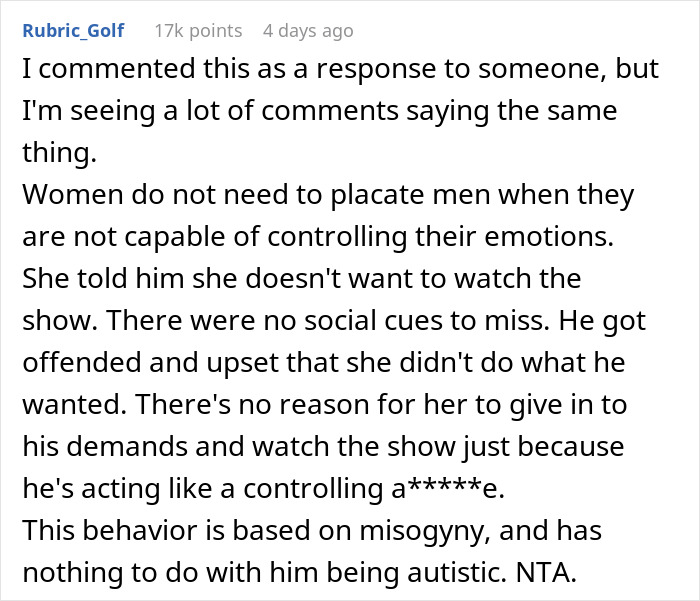Click the 4 days ago timestamp
This screenshot has height=601, width=700.
(307, 31)
